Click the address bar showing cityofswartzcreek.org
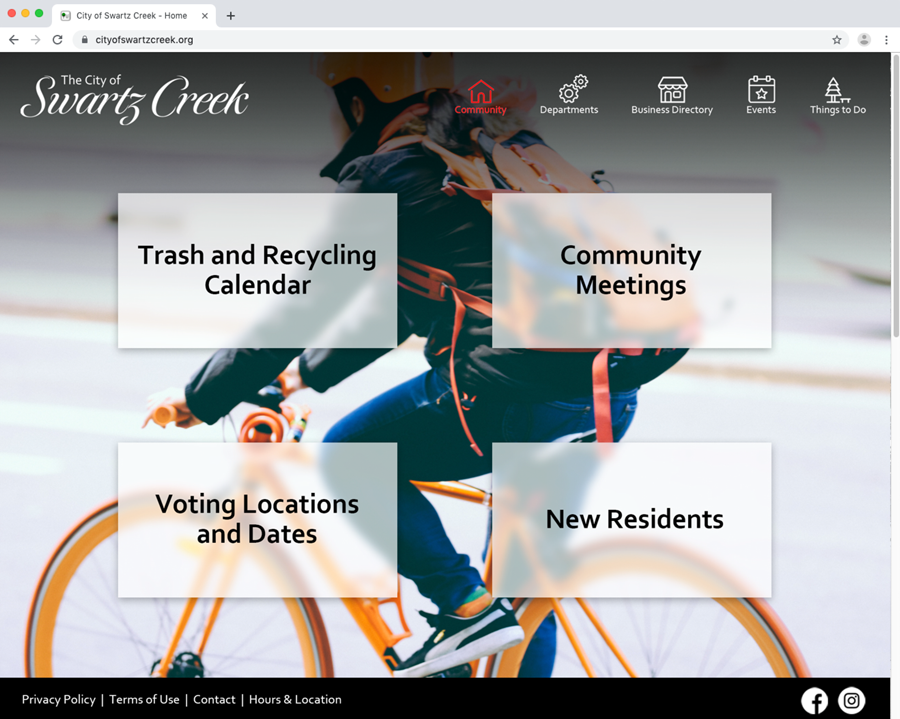900x719 pixels. [x=146, y=40]
